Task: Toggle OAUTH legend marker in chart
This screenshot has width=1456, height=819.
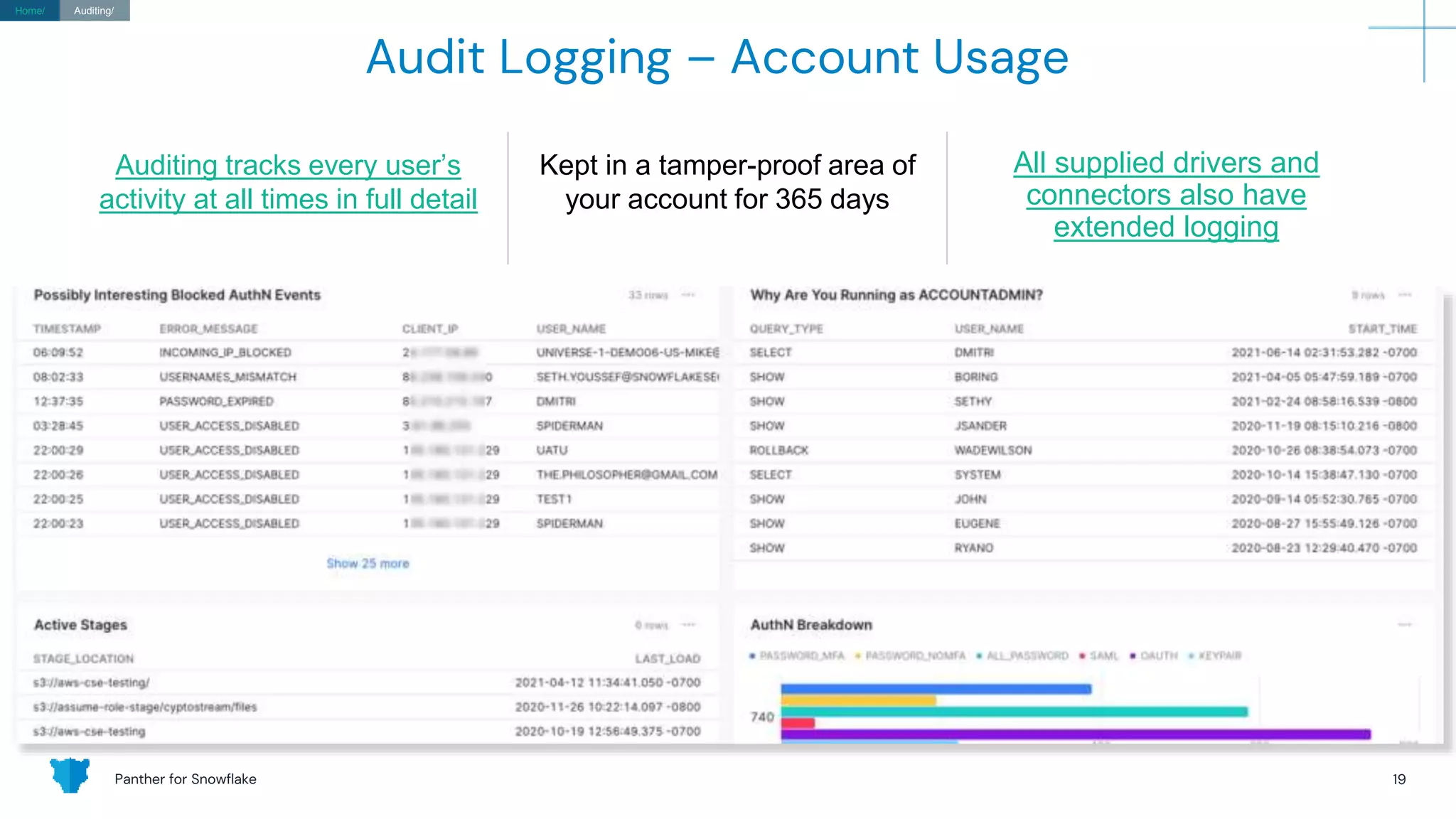Action: point(1133,655)
